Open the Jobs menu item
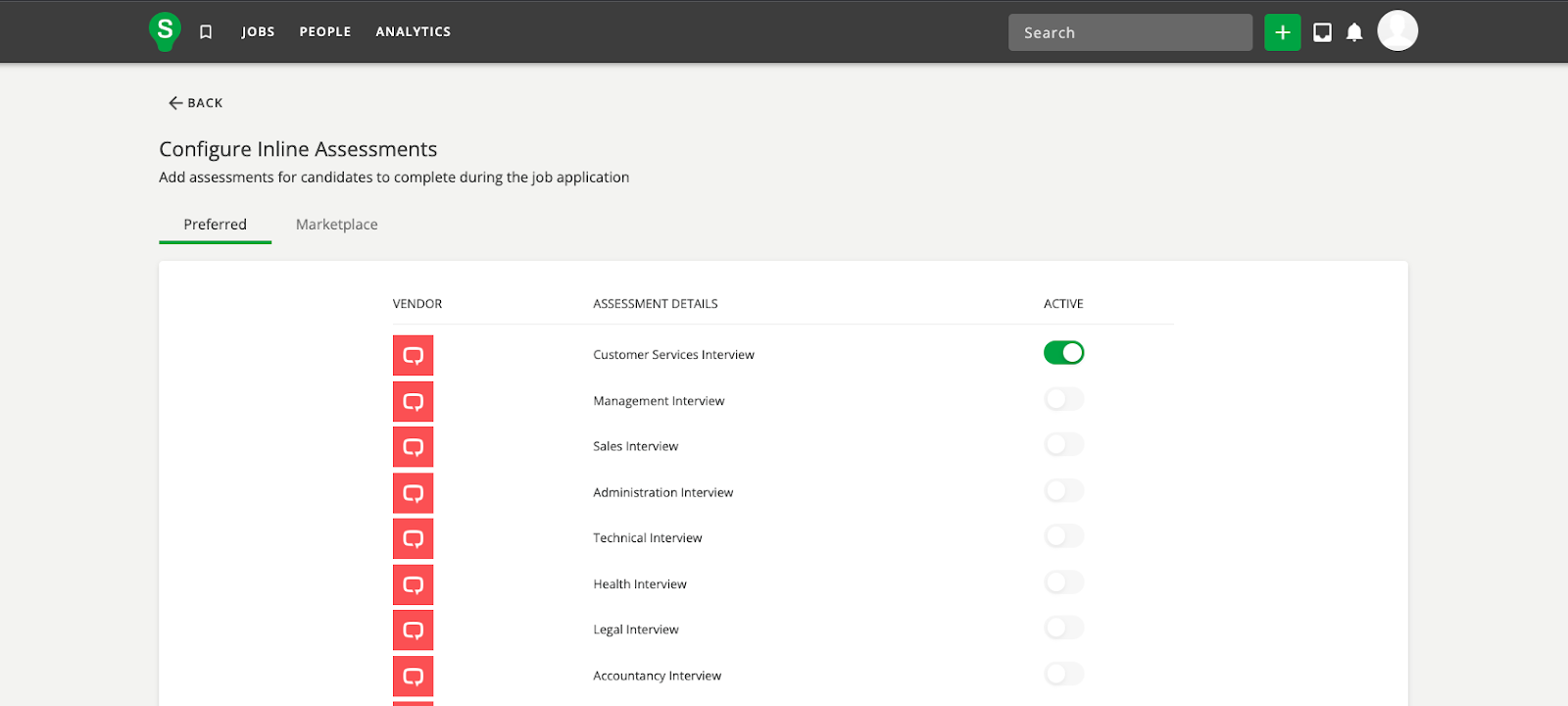Image resolution: width=1568 pixels, height=706 pixels. (258, 32)
